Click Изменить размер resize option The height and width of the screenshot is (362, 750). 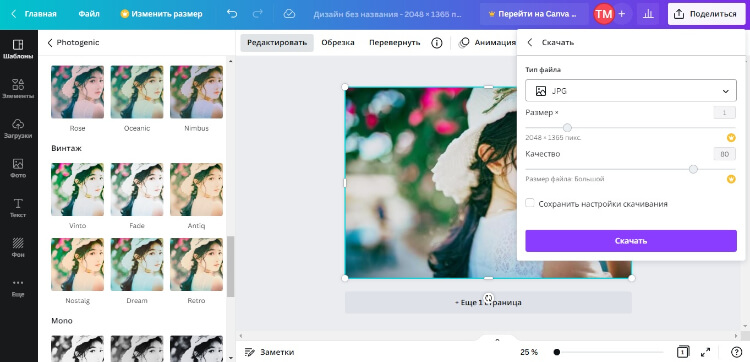pyautogui.click(x=161, y=14)
